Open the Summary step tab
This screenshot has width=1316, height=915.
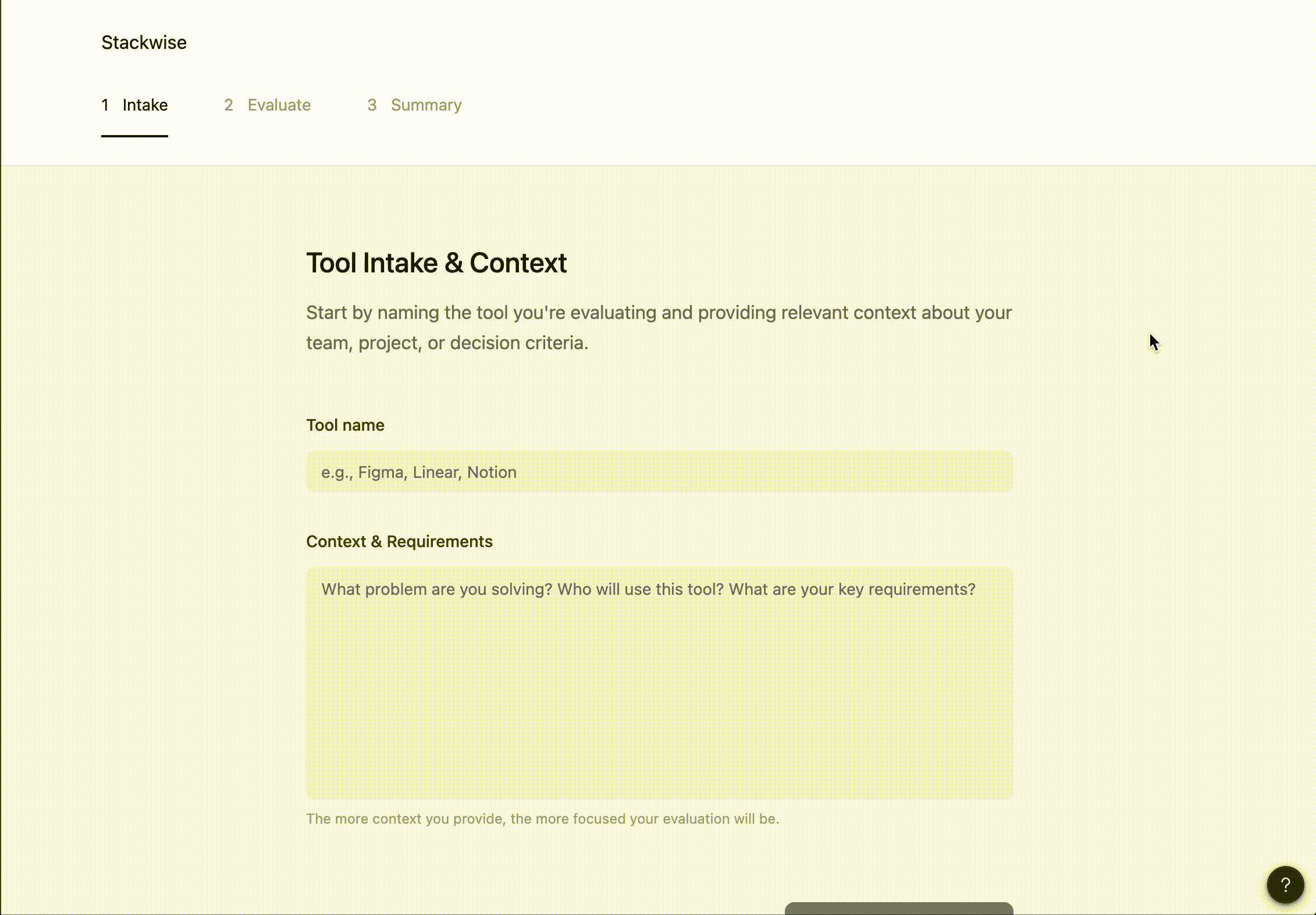tap(426, 105)
